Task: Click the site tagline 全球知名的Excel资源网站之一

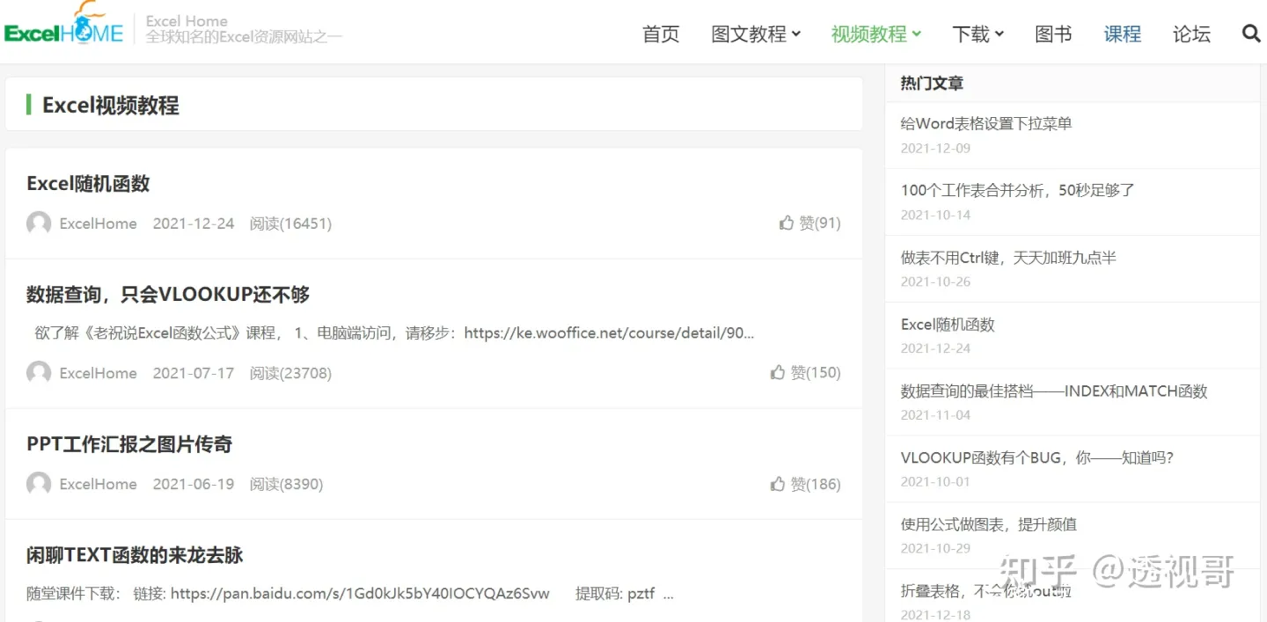Action: point(244,36)
